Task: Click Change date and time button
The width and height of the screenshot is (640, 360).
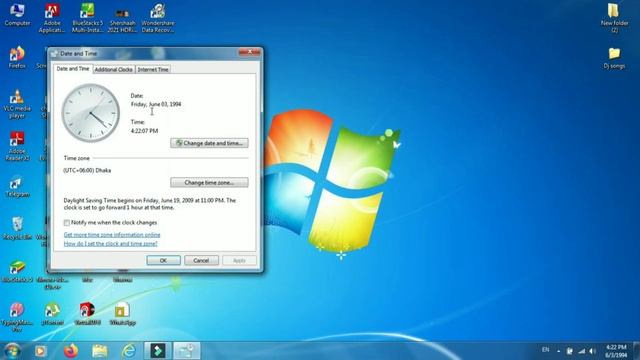Action: click(209, 143)
